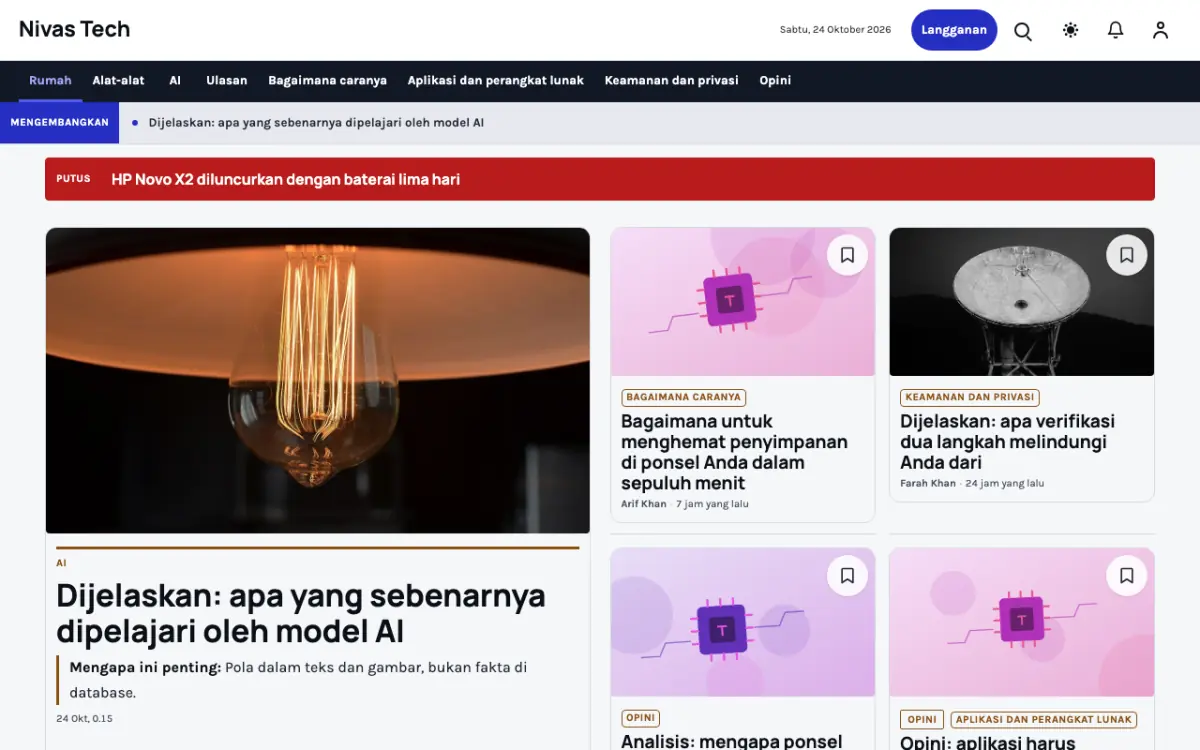
Task: Bookmark the 'menghemat penyimpanan' article
Action: [x=847, y=255]
